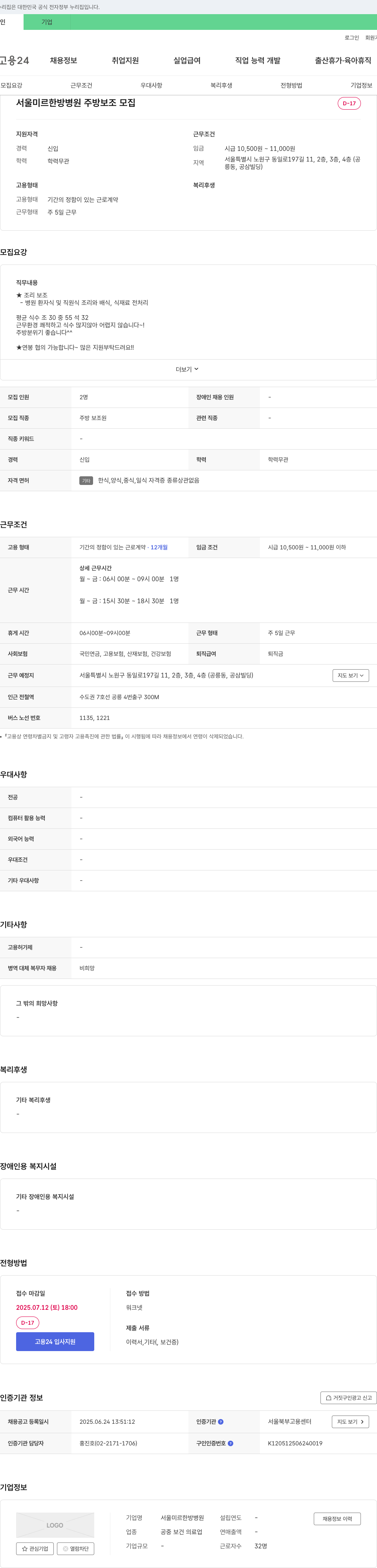
Task: Add company to 관심기업 favorites
Action: pyautogui.click(x=35, y=1548)
